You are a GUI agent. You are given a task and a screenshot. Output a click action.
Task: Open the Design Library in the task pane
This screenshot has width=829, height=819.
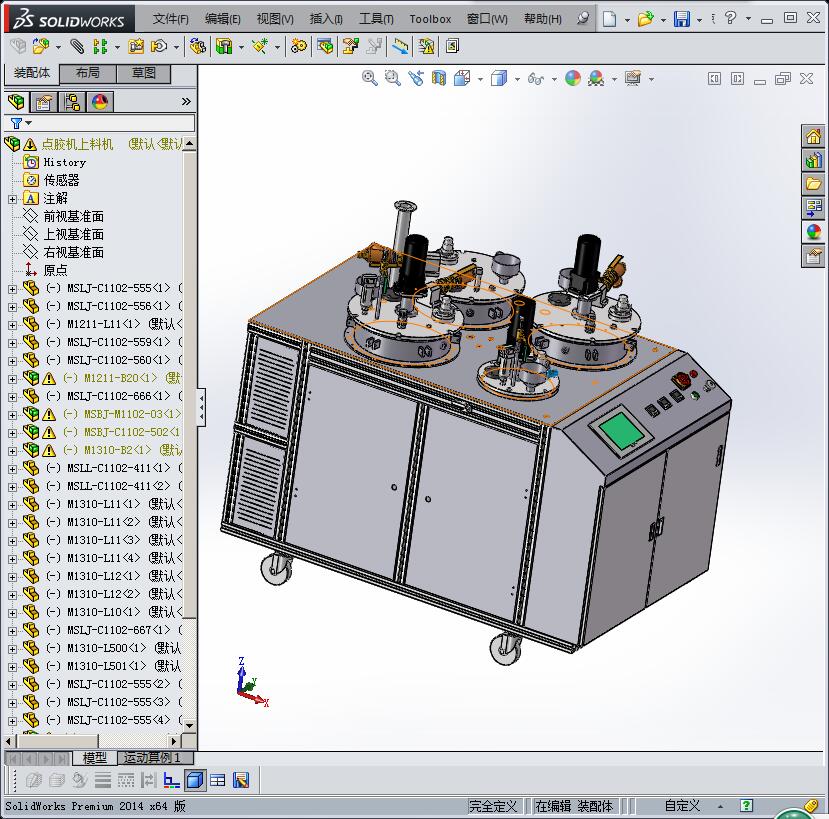click(x=813, y=160)
